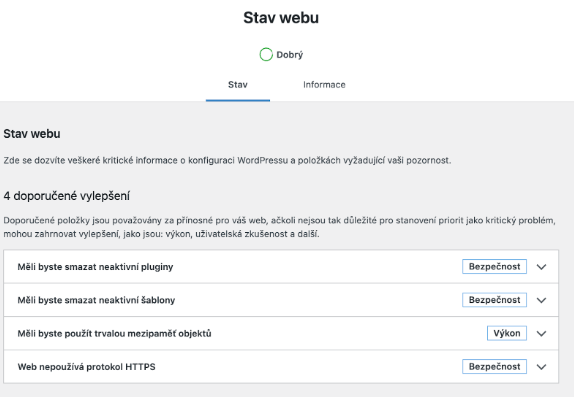
Task: Click Bezpečnost badge on neaktivní pluginy row
Action: point(494,267)
